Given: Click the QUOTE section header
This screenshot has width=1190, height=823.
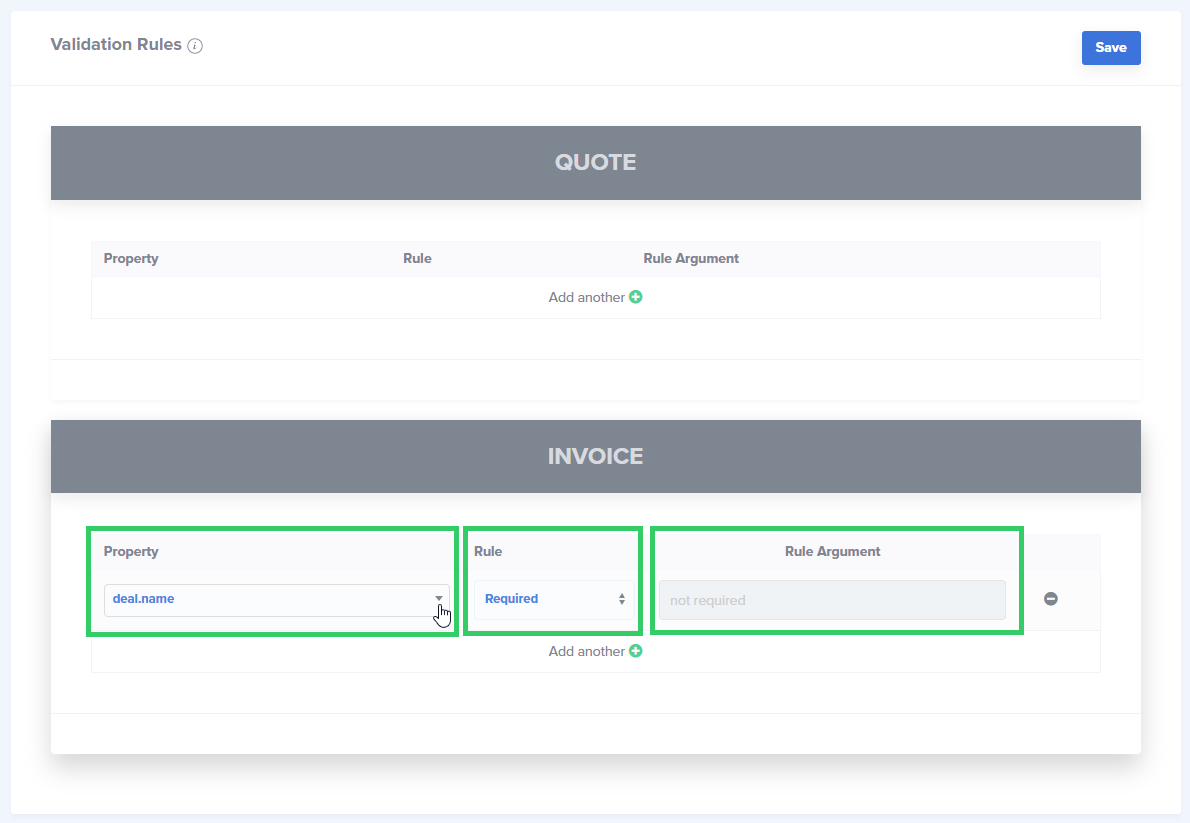Looking at the screenshot, I should tap(595, 161).
